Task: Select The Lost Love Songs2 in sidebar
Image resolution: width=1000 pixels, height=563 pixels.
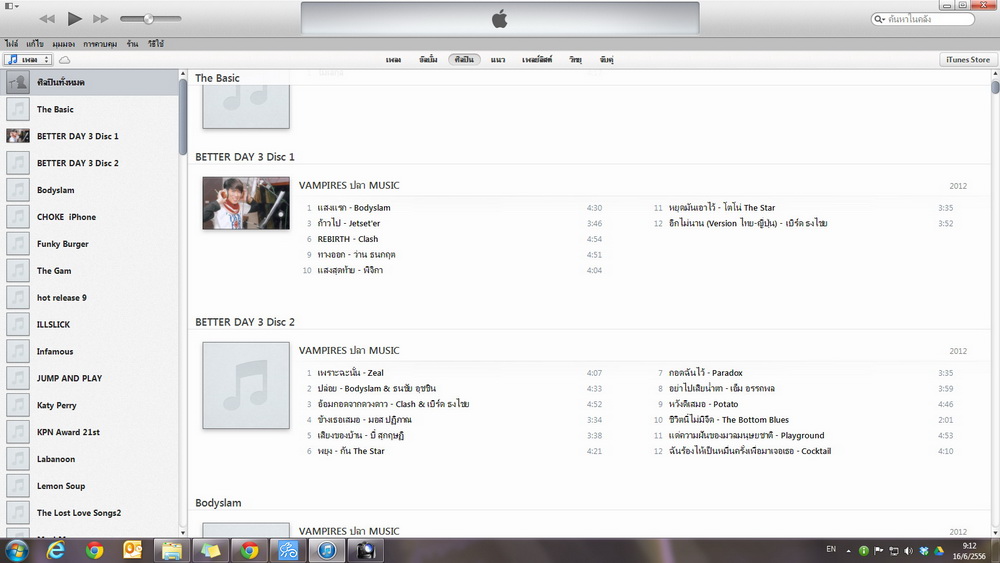Action: 89,513
